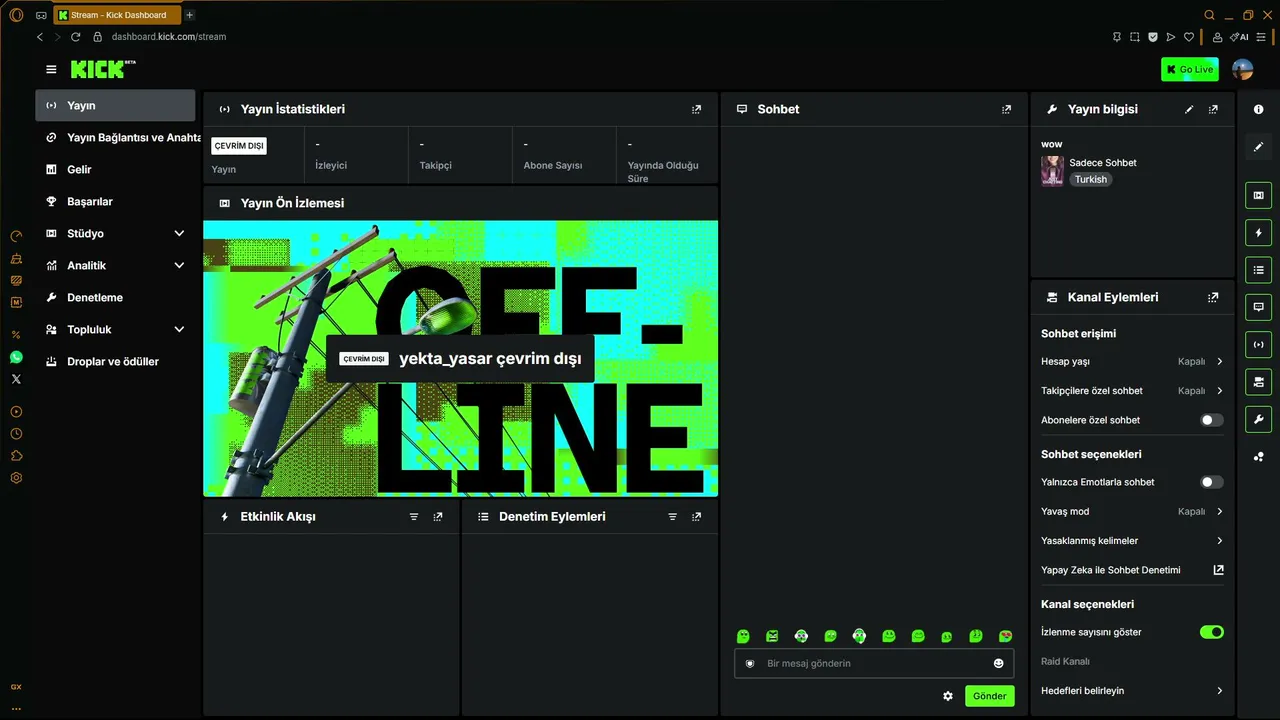Toggle stream info wrench icon in right sidebar
Screen dimensions: 1280x720
1258,419
